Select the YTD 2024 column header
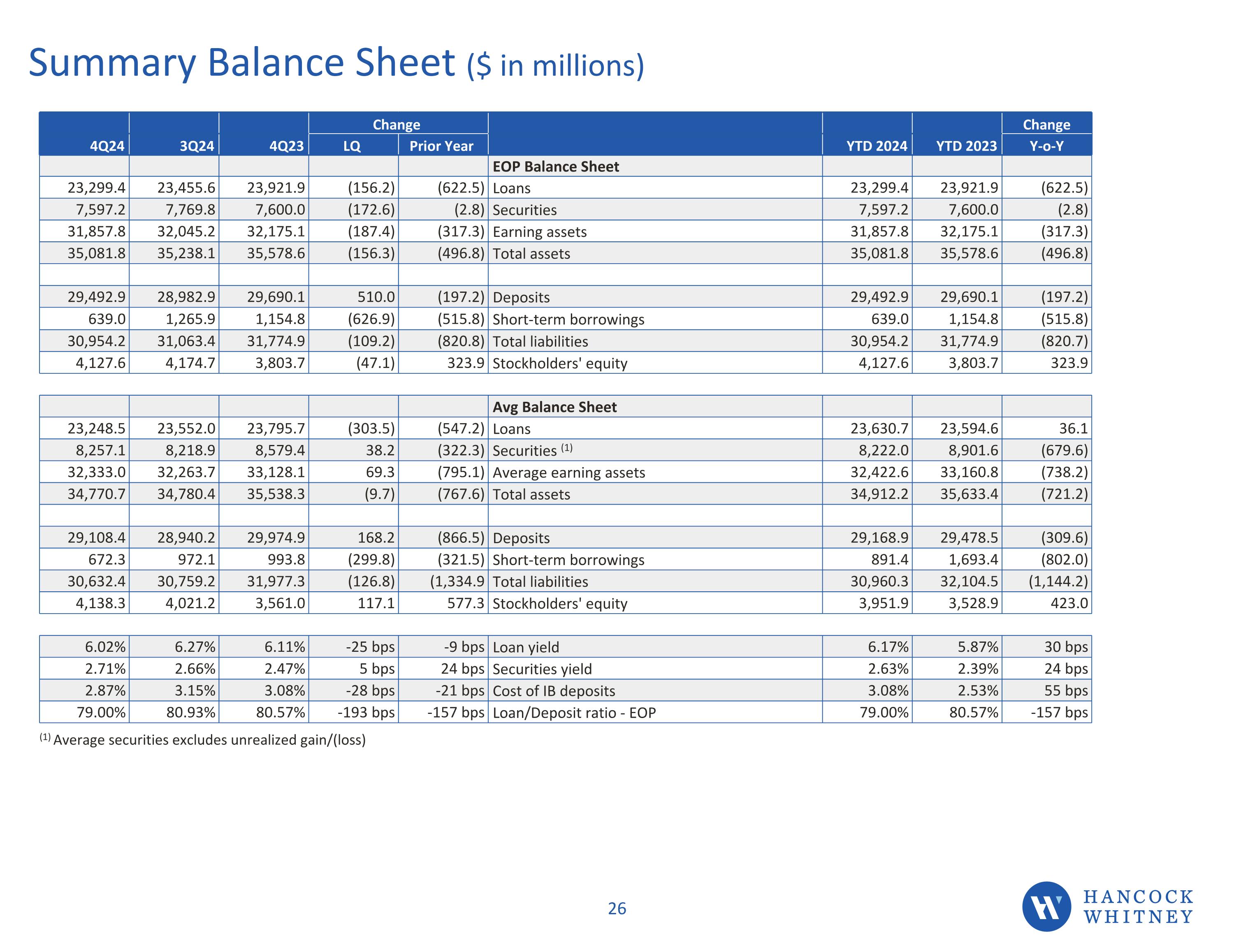 (x=876, y=146)
